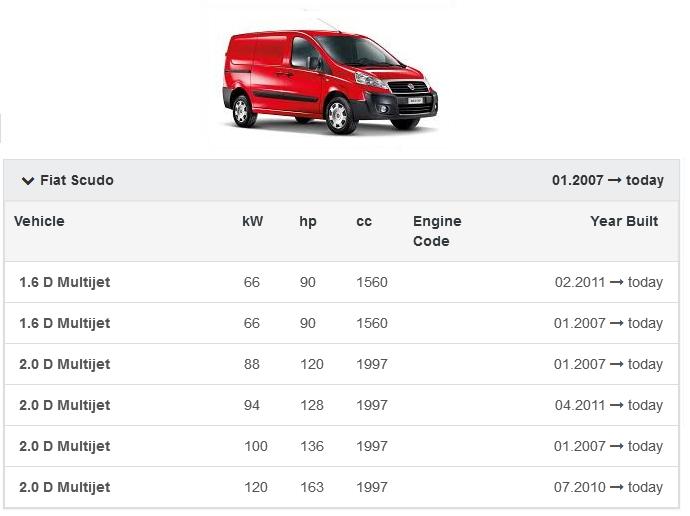Screen dimensions: 690x516
Task: Sort by the cc column header
Action: tap(364, 222)
